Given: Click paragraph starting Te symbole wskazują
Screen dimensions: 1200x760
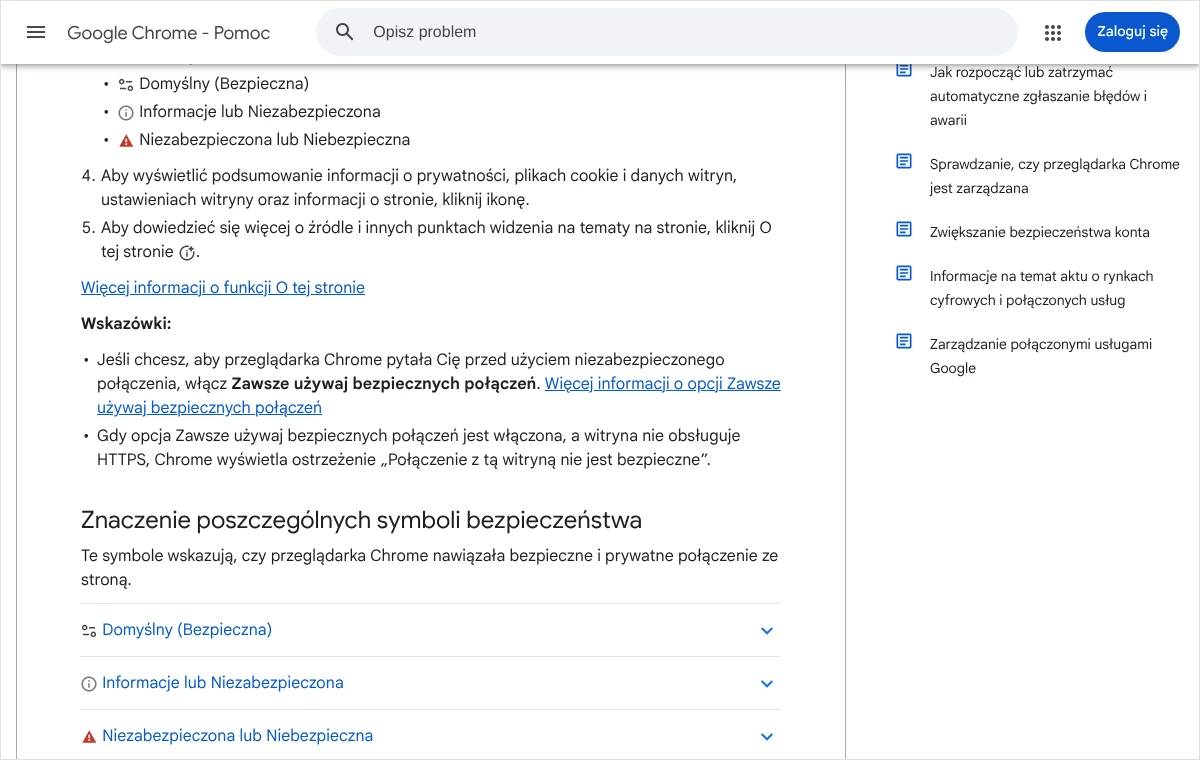Looking at the screenshot, I should click(x=430, y=568).
